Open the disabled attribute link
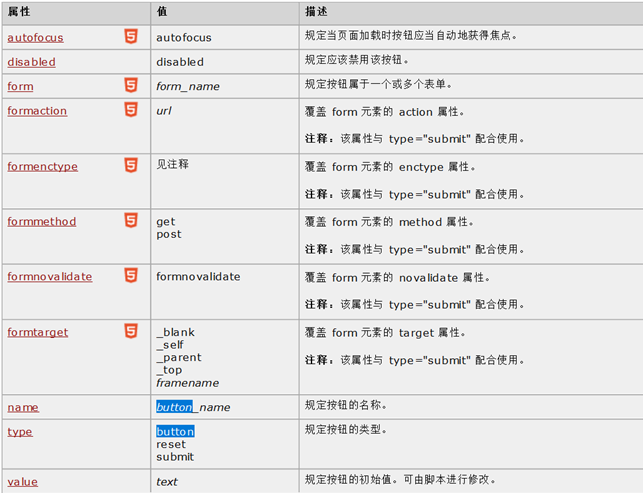 click(x=32, y=62)
